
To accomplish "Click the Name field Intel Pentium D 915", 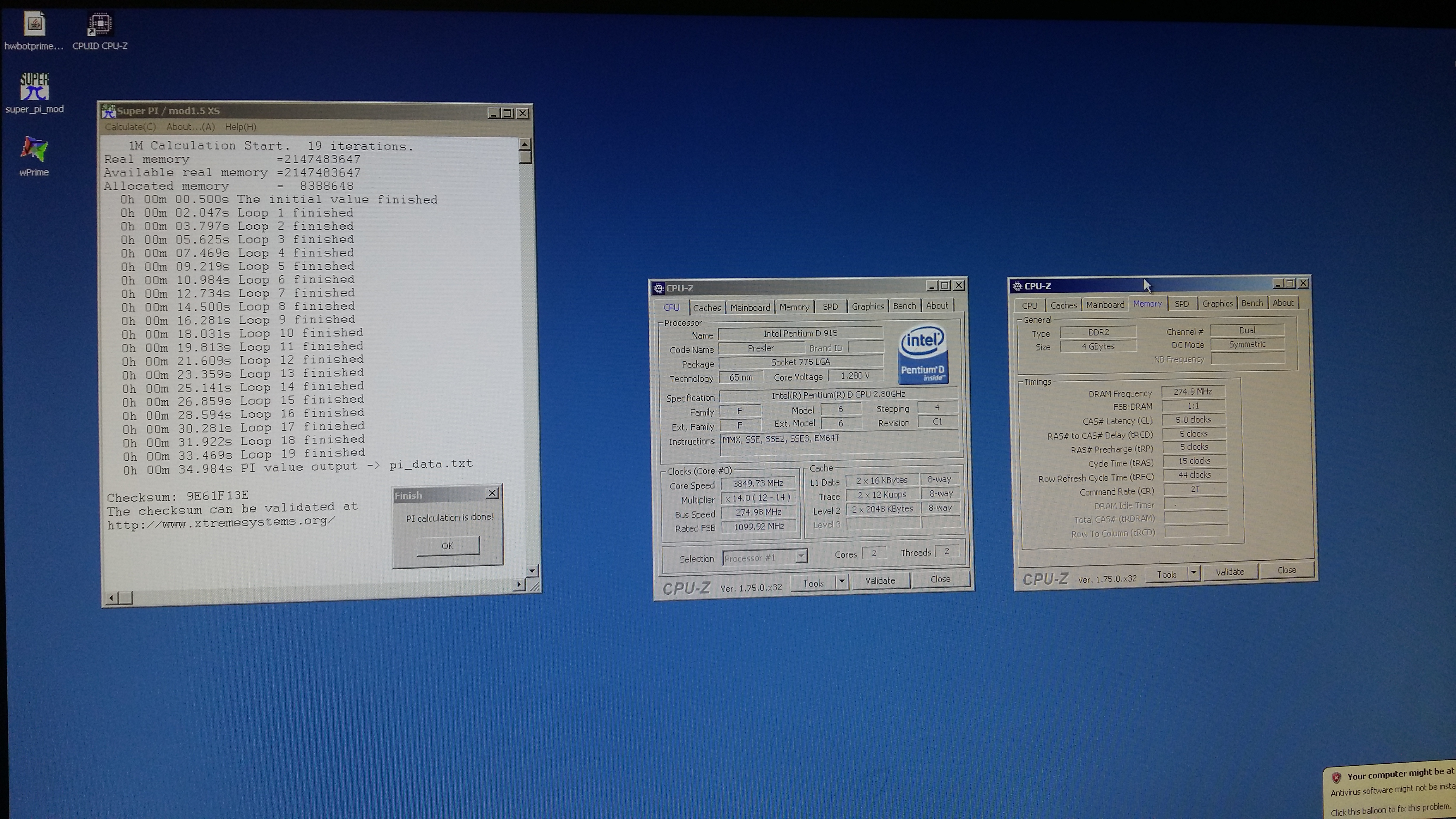I will tap(800, 333).
